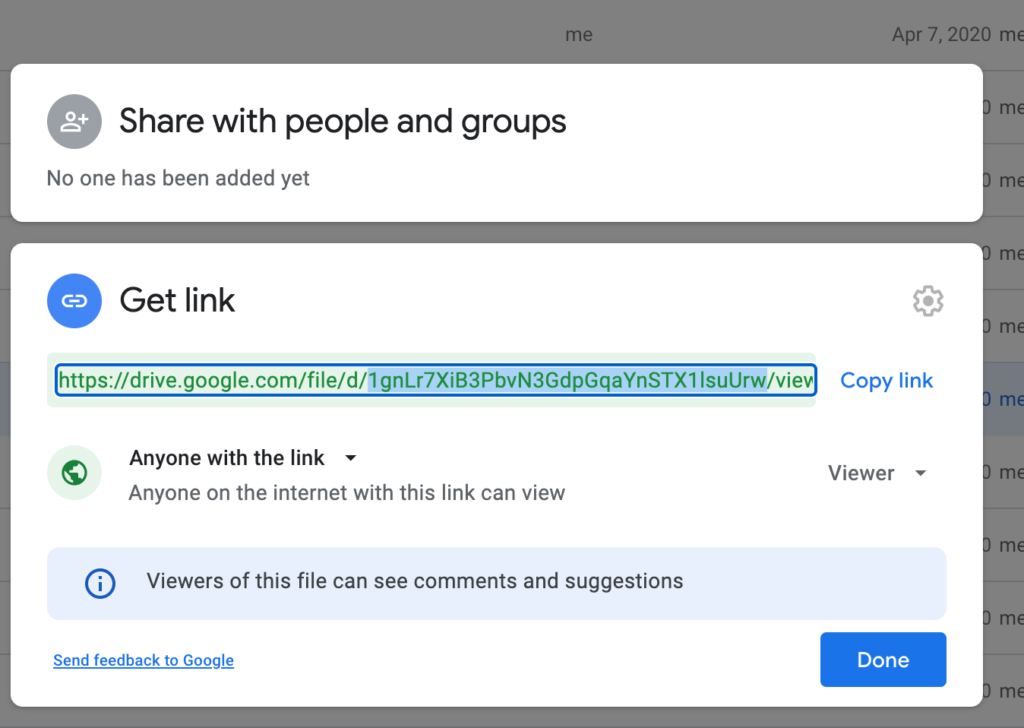Click the blue Done button
Image resolution: width=1024 pixels, height=728 pixels.
[883, 660]
